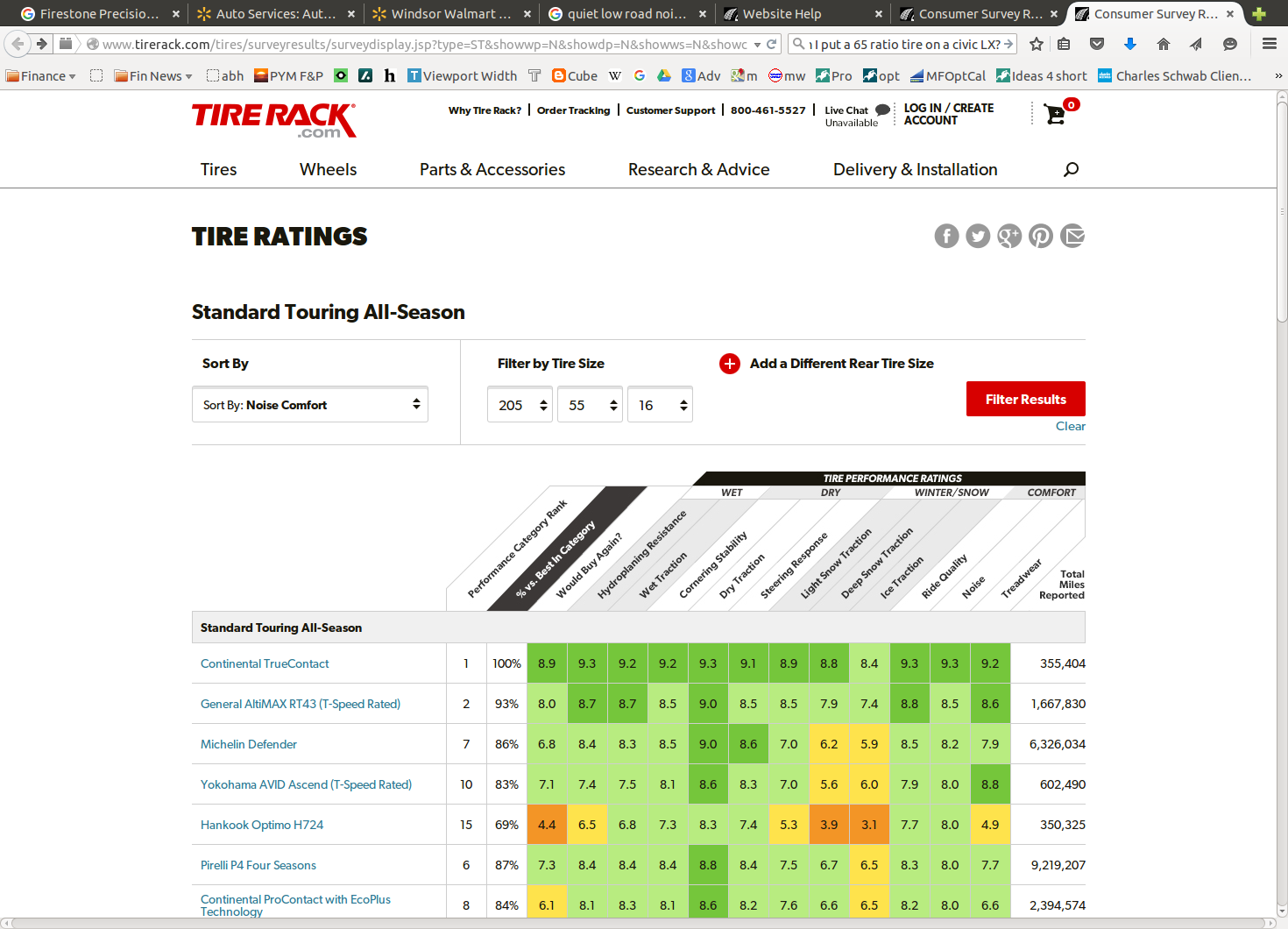Click the browser URL address bar
Image resolution: width=1288 pixels, height=929 pixels.
[x=421, y=44]
